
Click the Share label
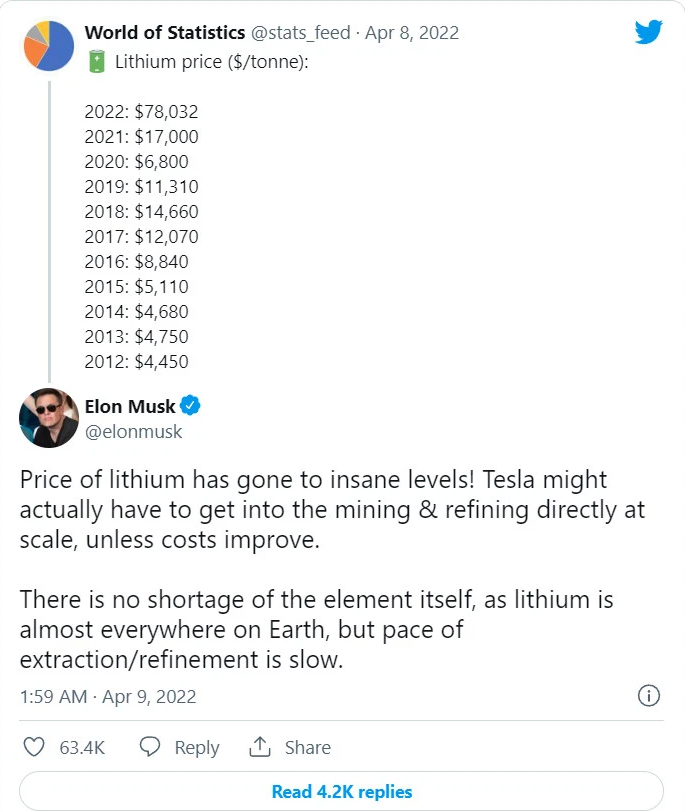click(308, 747)
